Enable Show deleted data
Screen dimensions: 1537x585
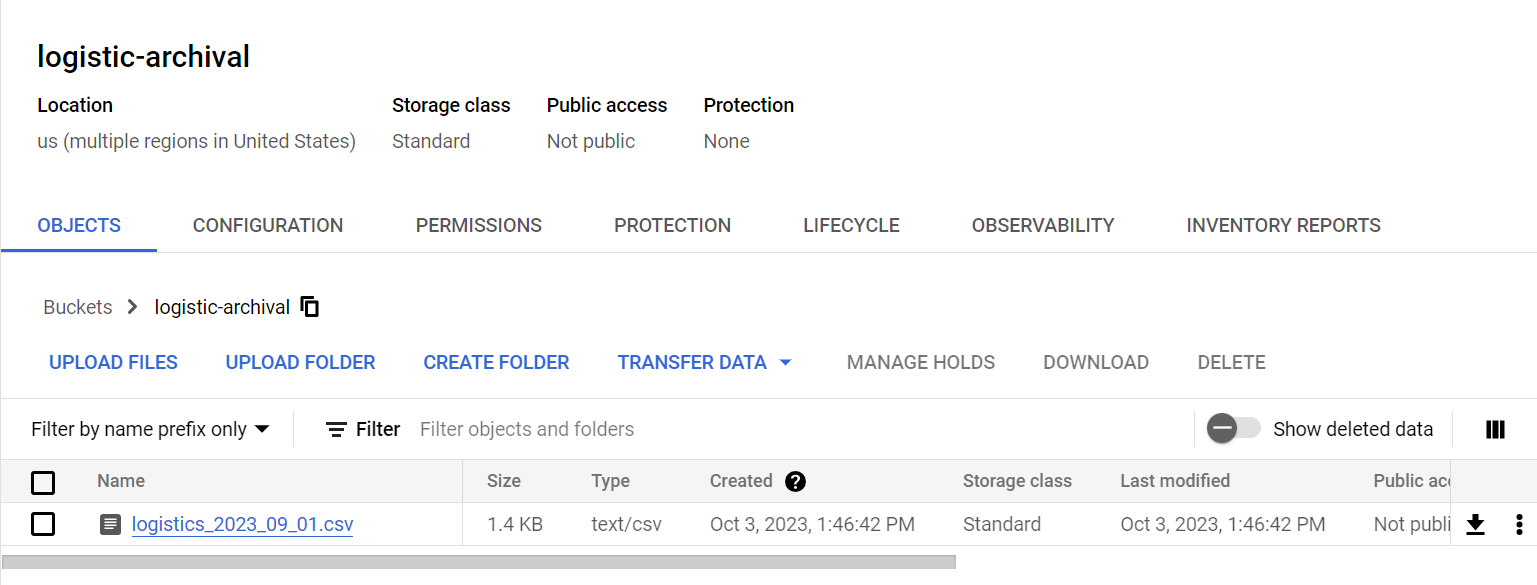tap(1233, 428)
